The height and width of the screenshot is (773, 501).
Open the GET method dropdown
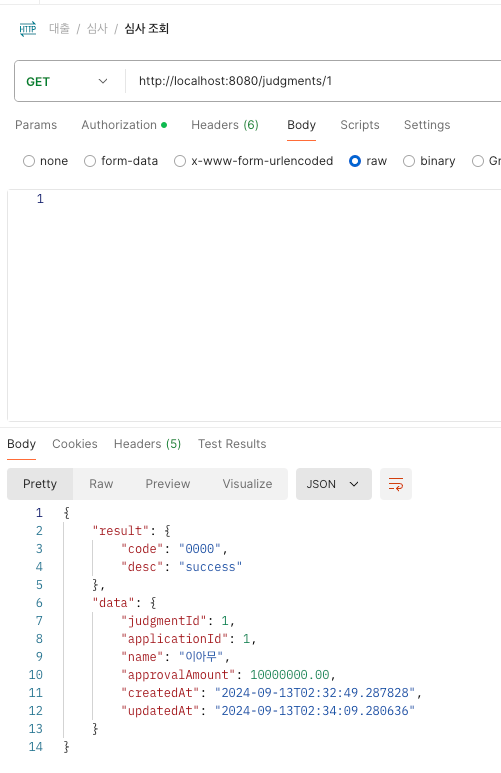point(67,81)
